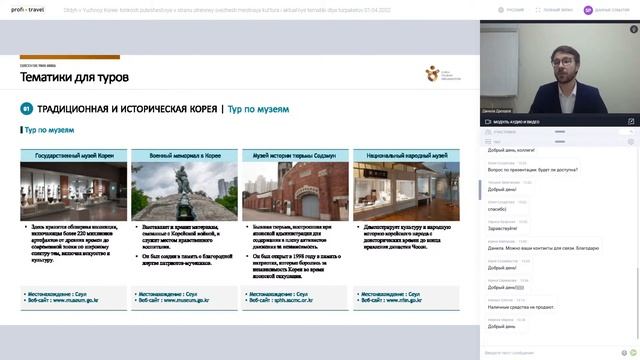The height and width of the screenshot is (360, 640).
Task: Click the full-screen mode label in header
Action: coord(558,10)
